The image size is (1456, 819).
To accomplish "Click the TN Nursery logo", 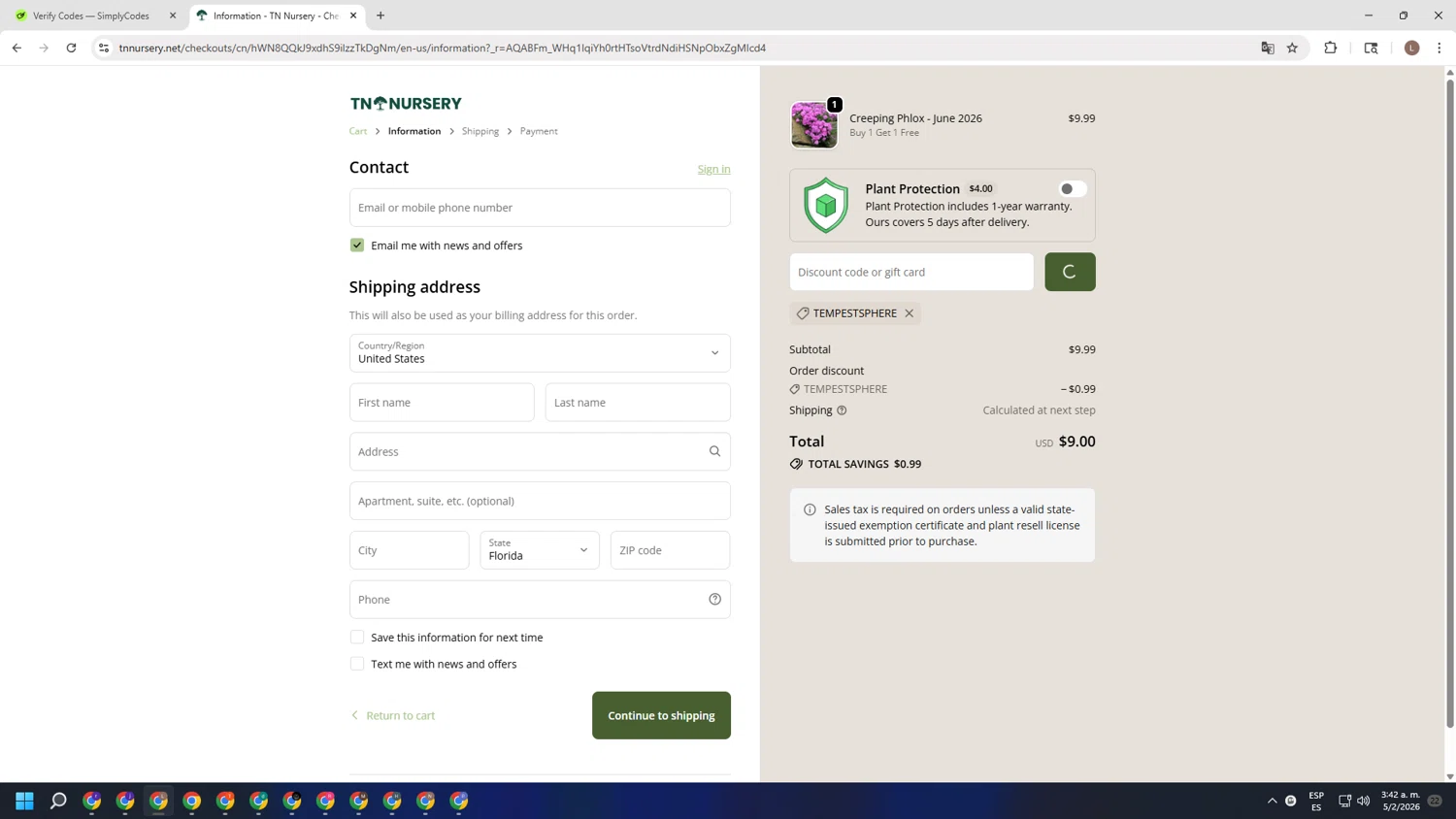I will coord(406,103).
